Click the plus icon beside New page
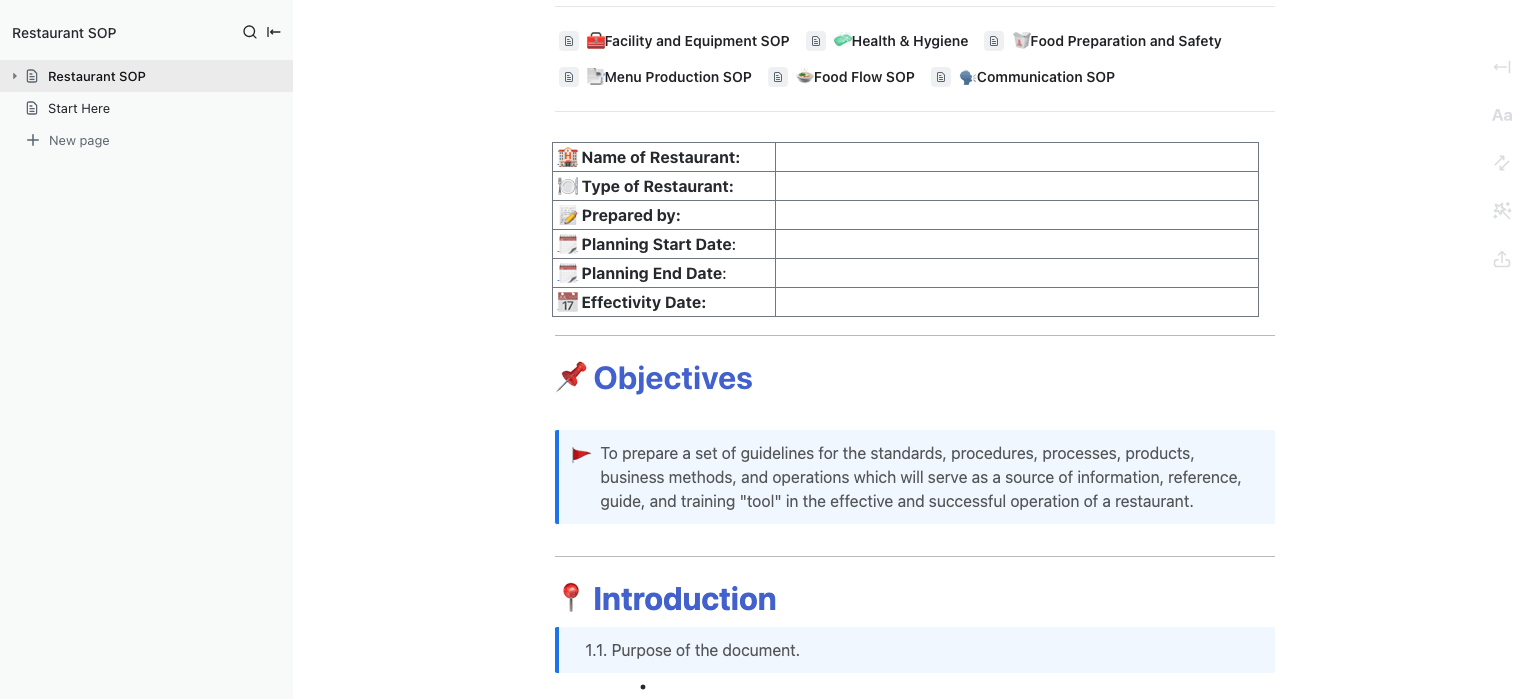Screen dimensions: 1530x699 (x=33, y=140)
